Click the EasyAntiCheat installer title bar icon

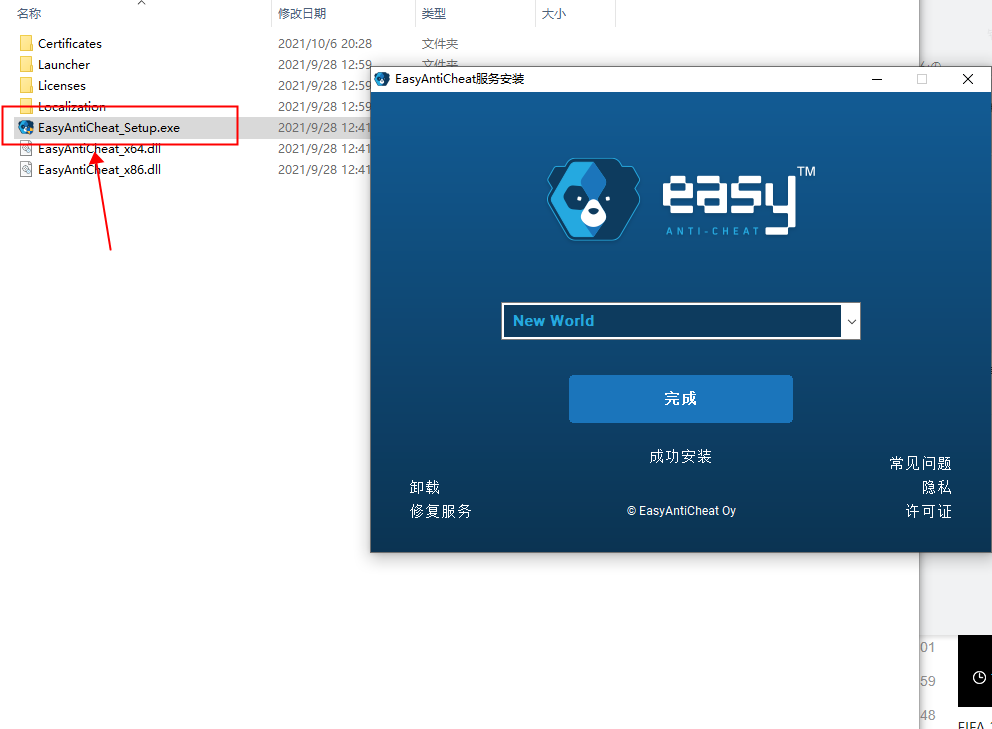tap(381, 79)
